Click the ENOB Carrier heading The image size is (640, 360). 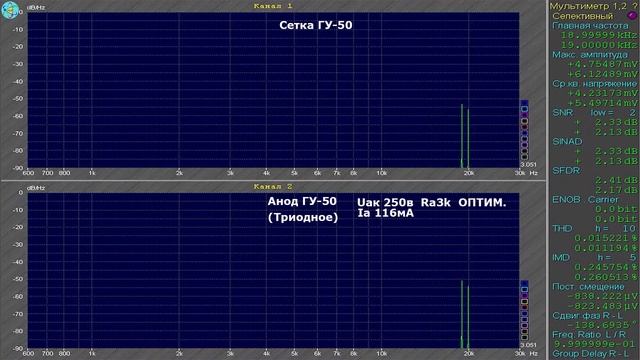pos(585,200)
